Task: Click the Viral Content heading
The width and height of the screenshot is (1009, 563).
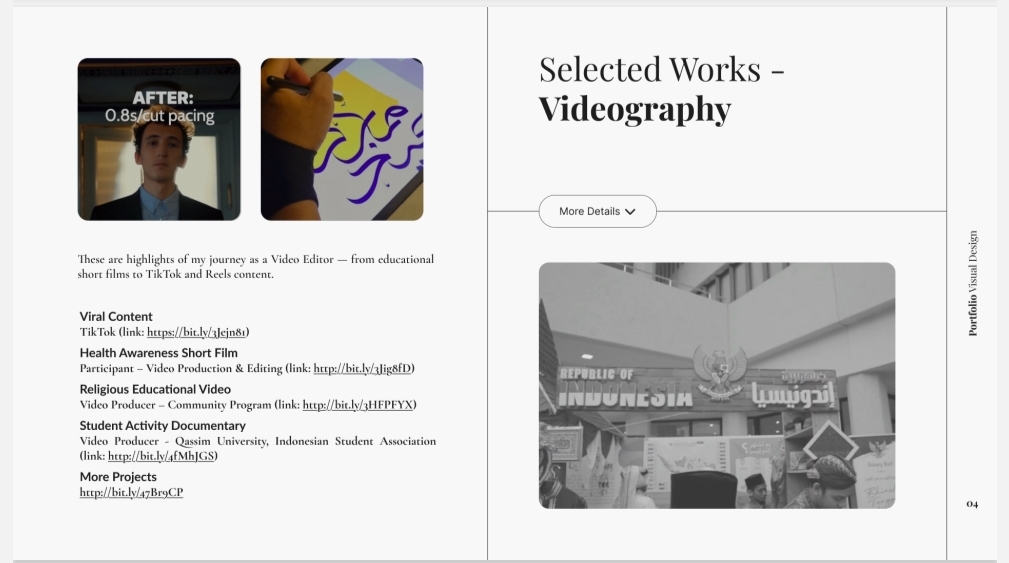Action: coord(116,317)
